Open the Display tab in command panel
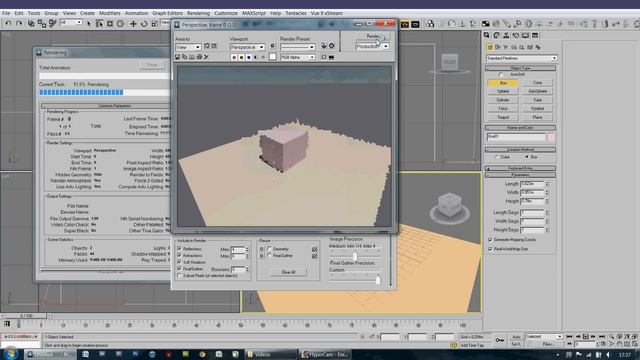 coord(525,36)
